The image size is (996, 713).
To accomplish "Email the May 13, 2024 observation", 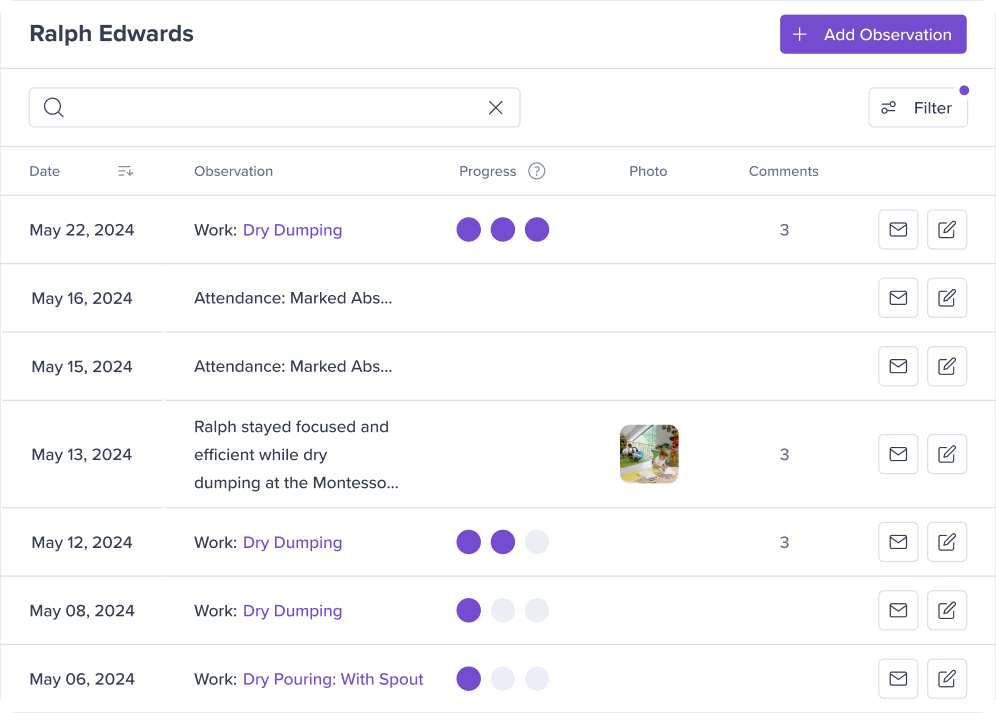I will point(898,454).
